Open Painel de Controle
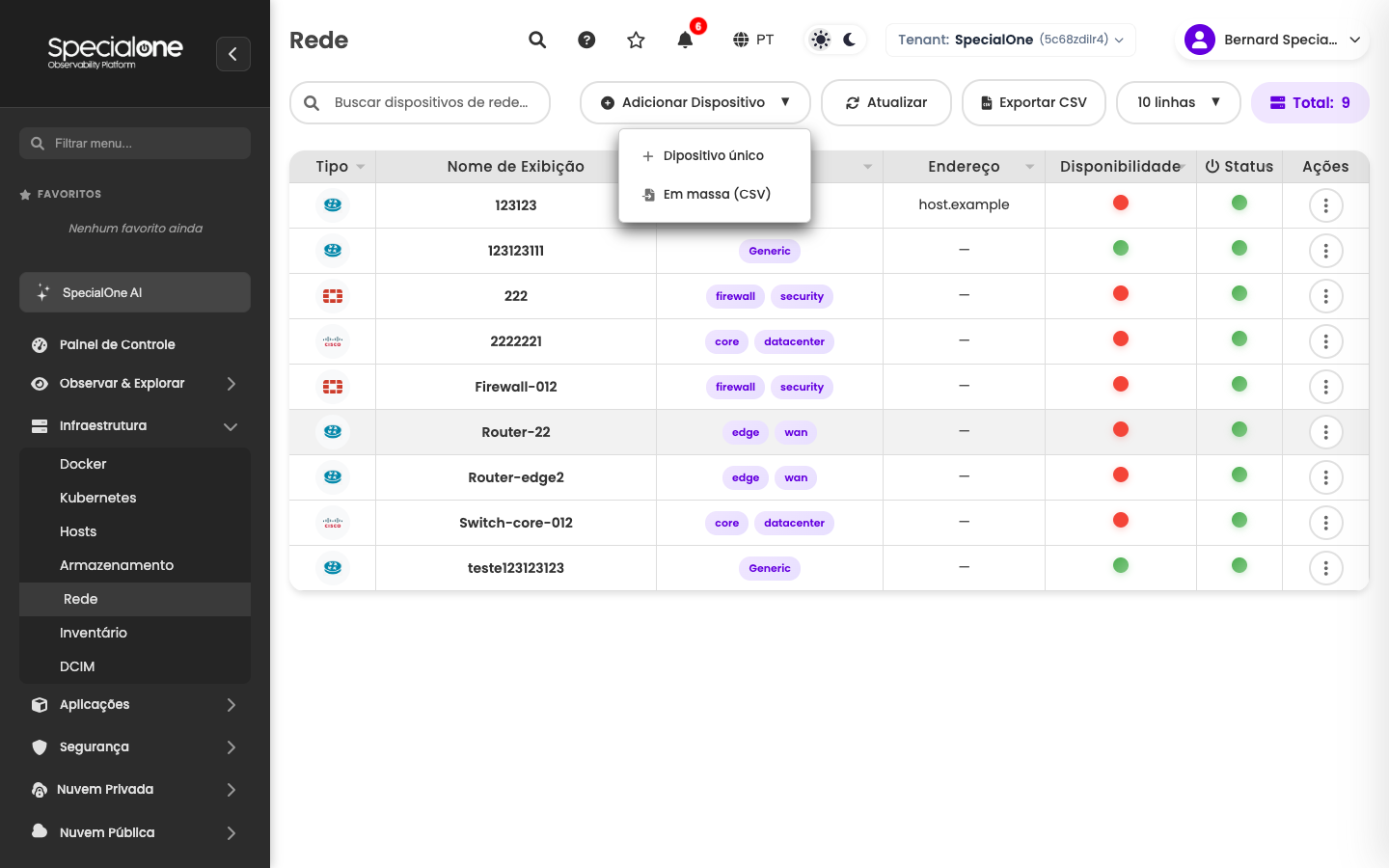The image size is (1389, 868). pos(135,344)
